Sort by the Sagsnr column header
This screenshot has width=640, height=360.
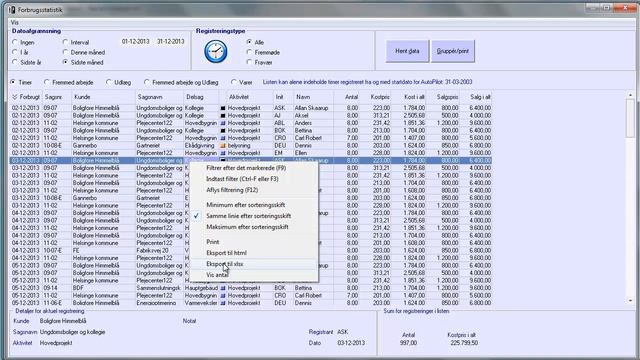pyautogui.click(x=53, y=97)
